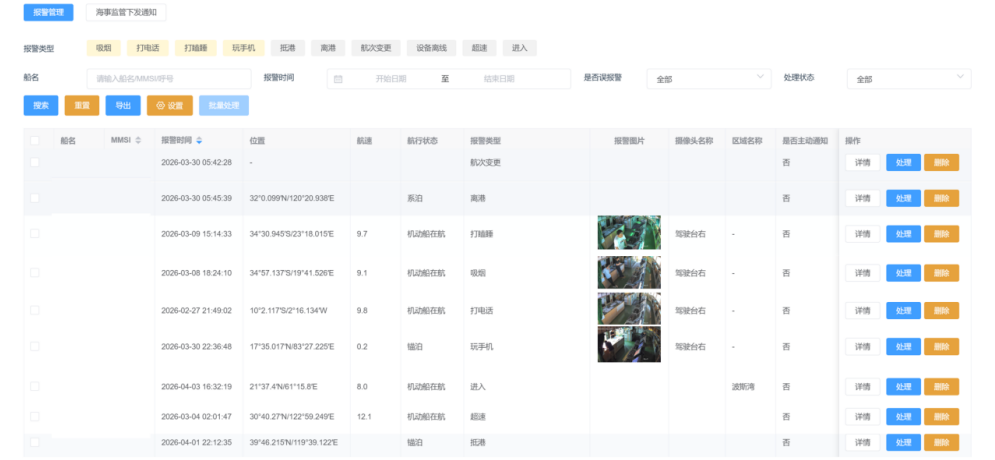Tick the select-all checkbox in the table header
This screenshot has height=460, width=995.
(x=35, y=141)
